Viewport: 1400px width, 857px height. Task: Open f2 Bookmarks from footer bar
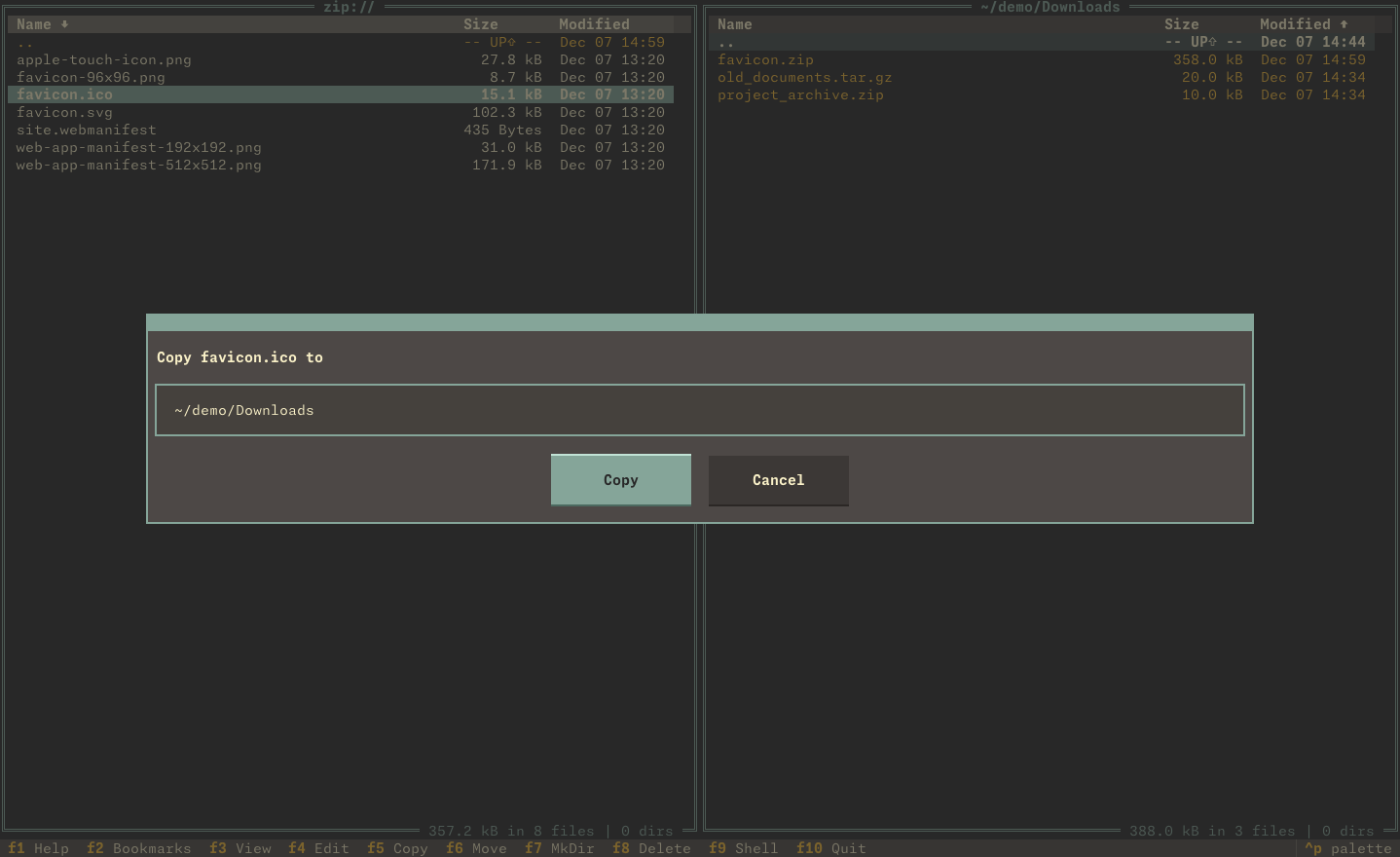pos(139,848)
